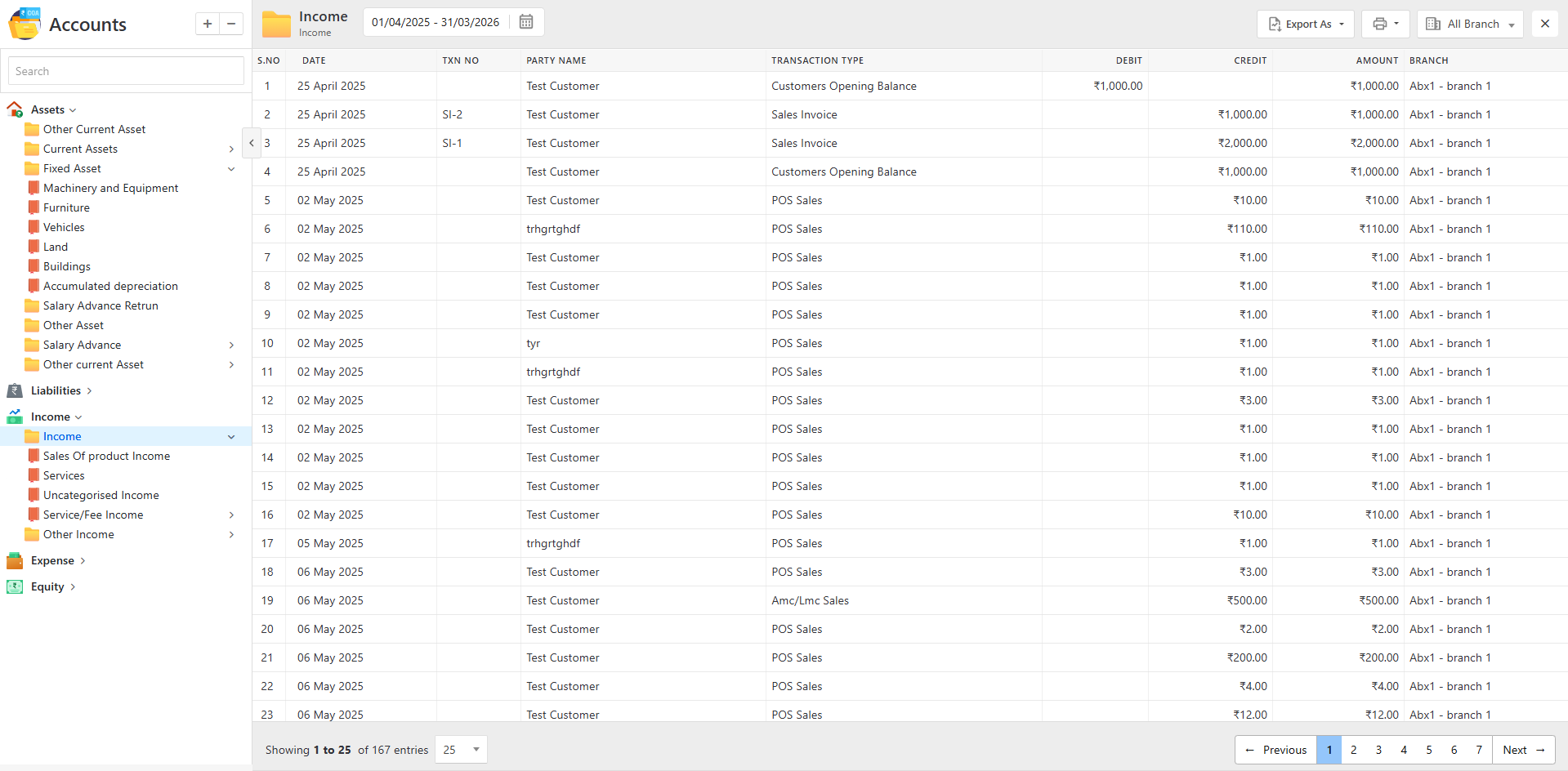Click the Expense category icon
The width and height of the screenshot is (1568, 771).
(15, 560)
